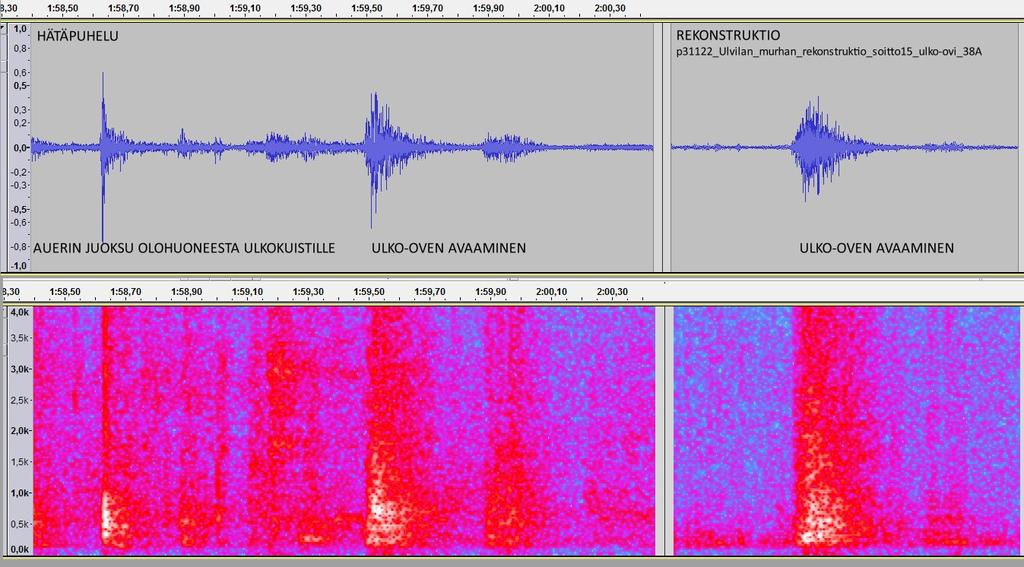Click the 0,5k spectrogram frequency label
Image resolution: width=1024 pixels, height=567 pixels.
pyautogui.click(x=20, y=524)
